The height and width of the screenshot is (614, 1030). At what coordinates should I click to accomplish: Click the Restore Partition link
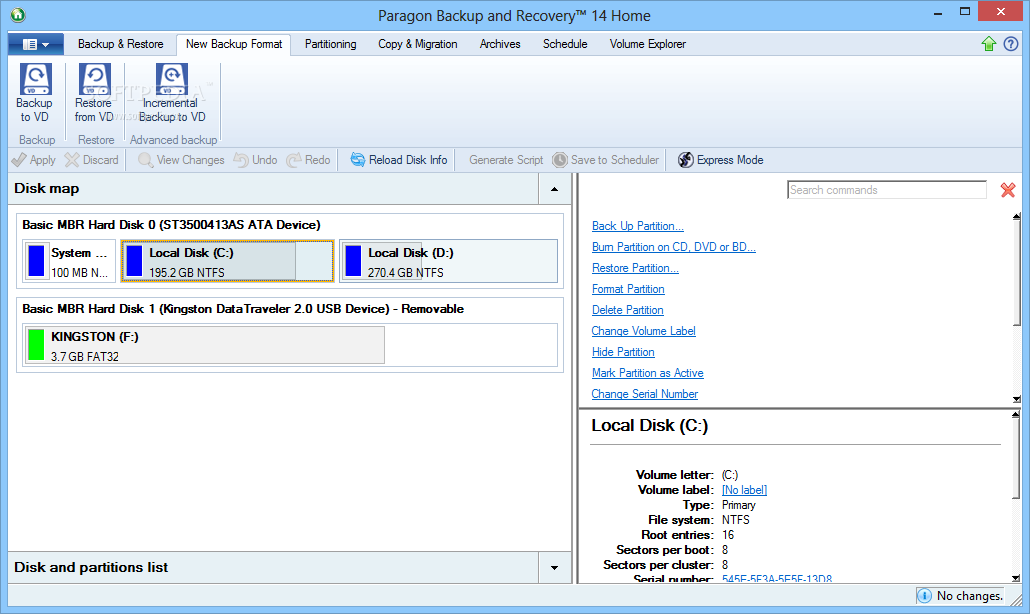coord(635,268)
